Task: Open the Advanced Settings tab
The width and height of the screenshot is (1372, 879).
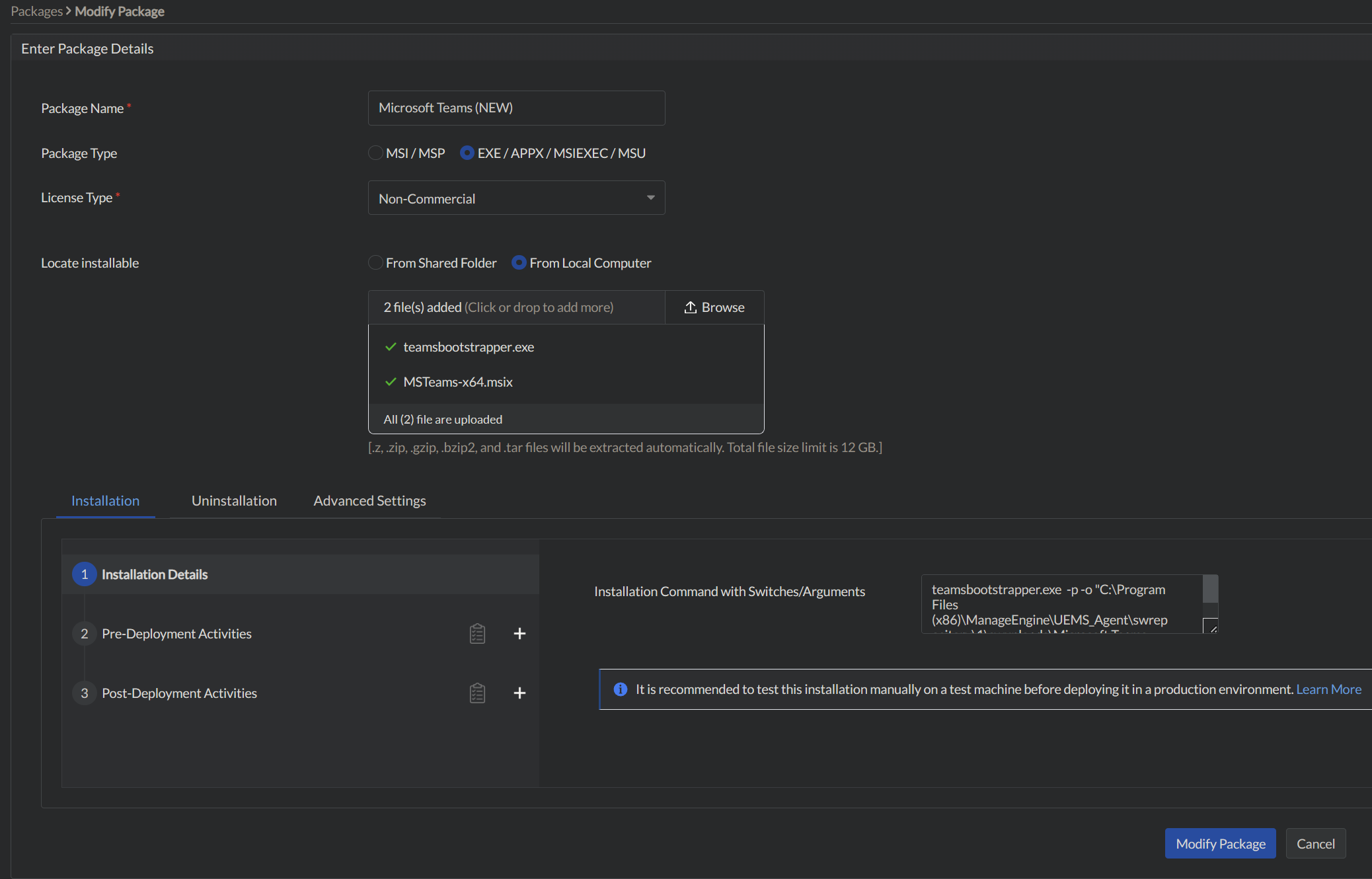Action: [x=369, y=501]
